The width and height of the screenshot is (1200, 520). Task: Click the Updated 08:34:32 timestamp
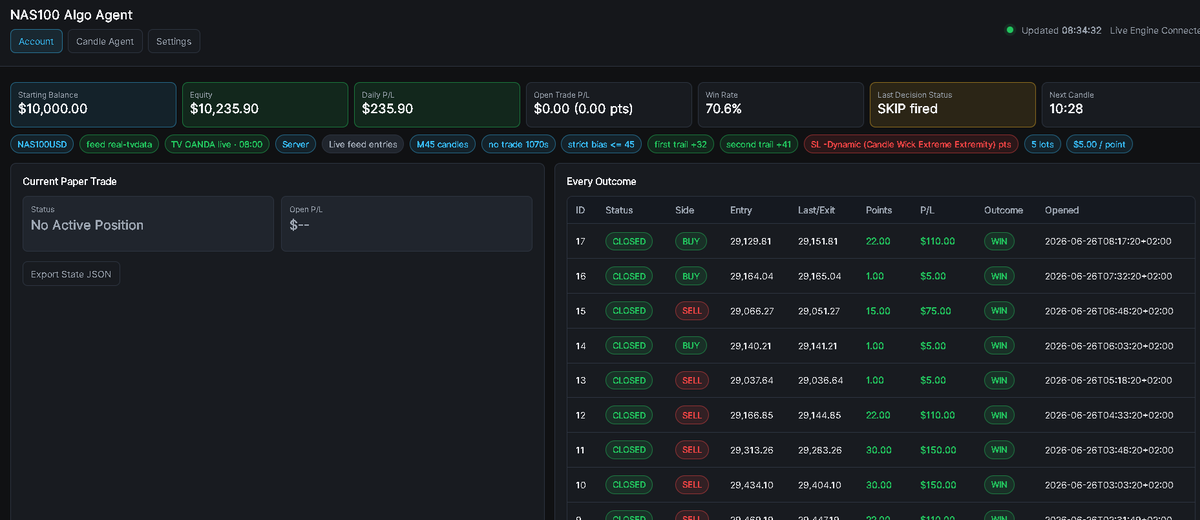1061,30
